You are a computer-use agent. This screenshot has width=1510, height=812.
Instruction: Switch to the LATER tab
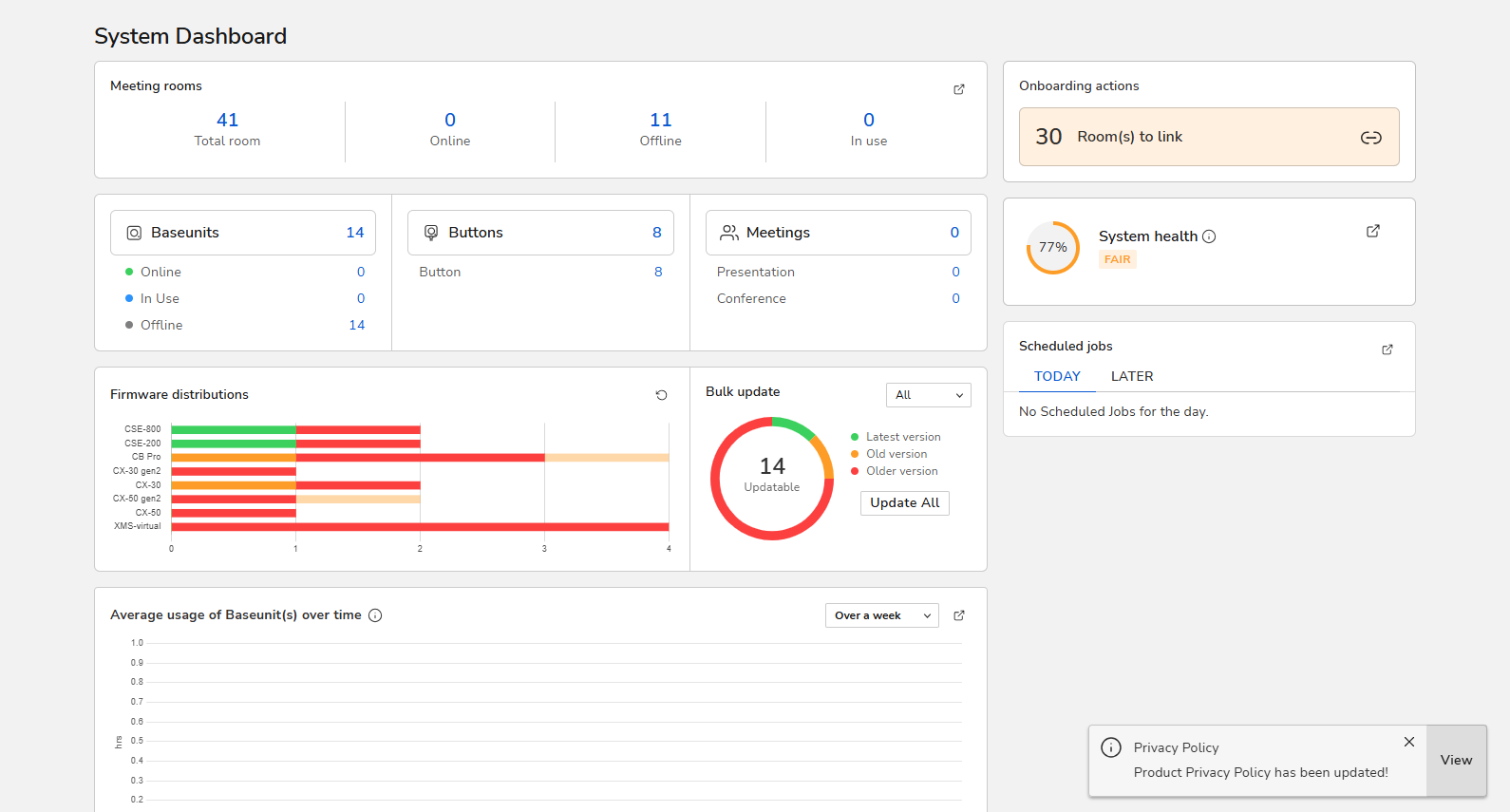click(x=1132, y=376)
